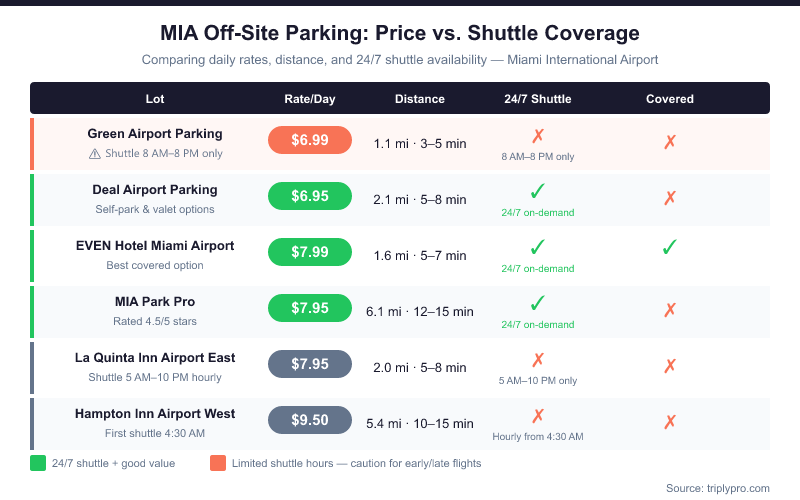
Task: Click the $9.50 Hampton Inn rate badge
Action: pyautogui.click(x=310, y=420)
